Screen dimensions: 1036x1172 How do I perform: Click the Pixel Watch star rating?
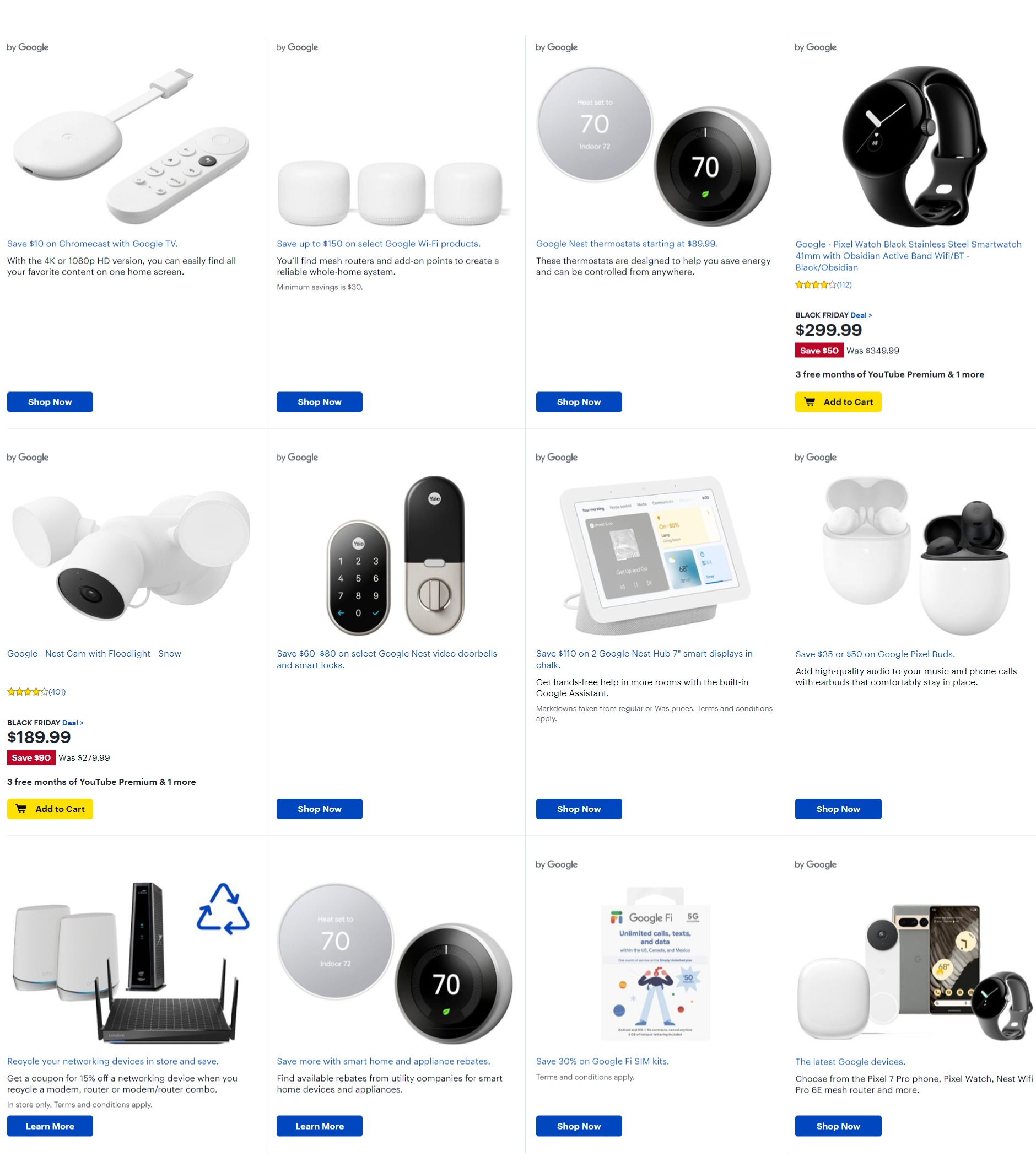point(823,285)
